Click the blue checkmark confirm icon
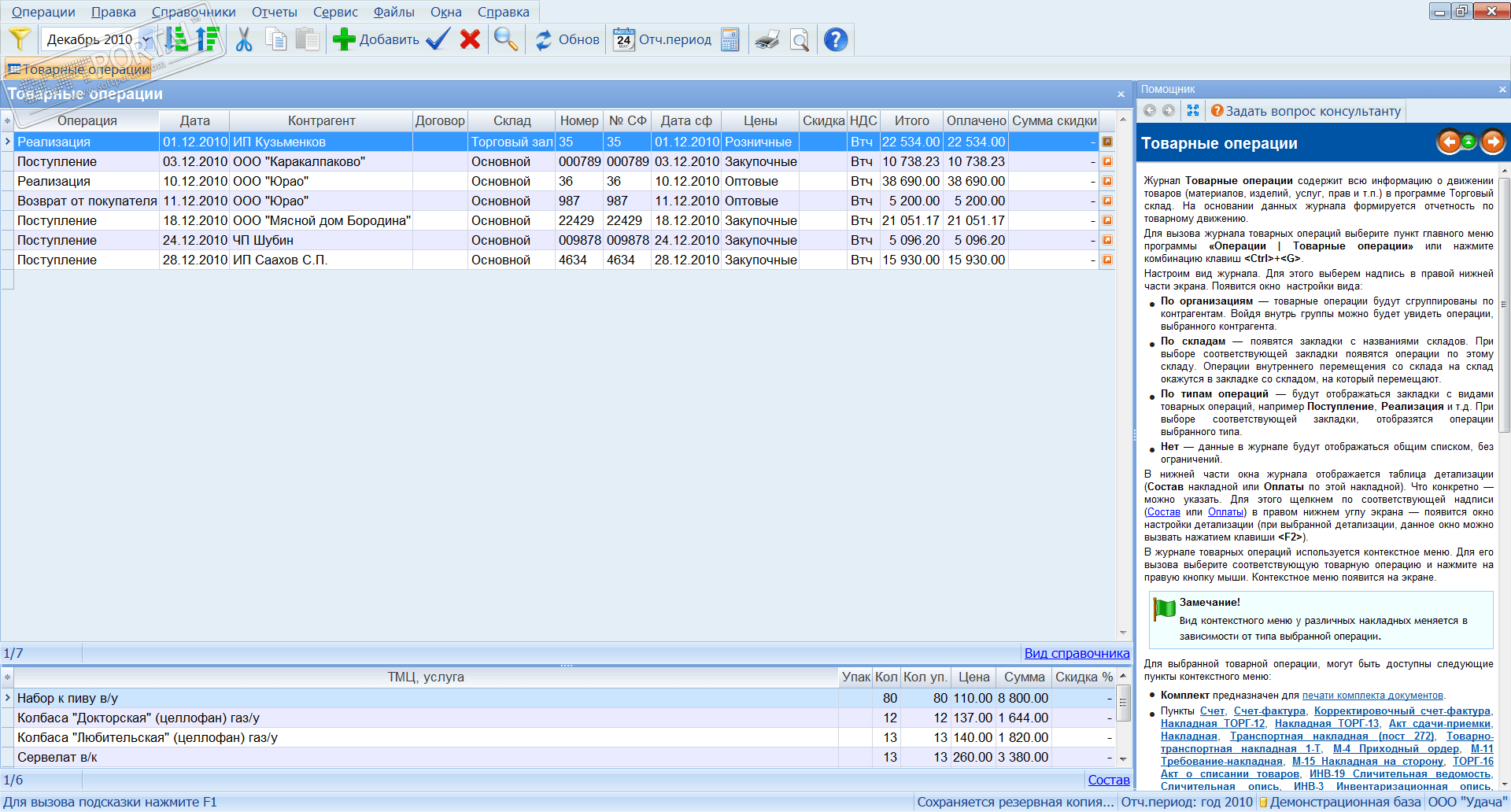Screen dimensions: 1511x812 [438, 39]
